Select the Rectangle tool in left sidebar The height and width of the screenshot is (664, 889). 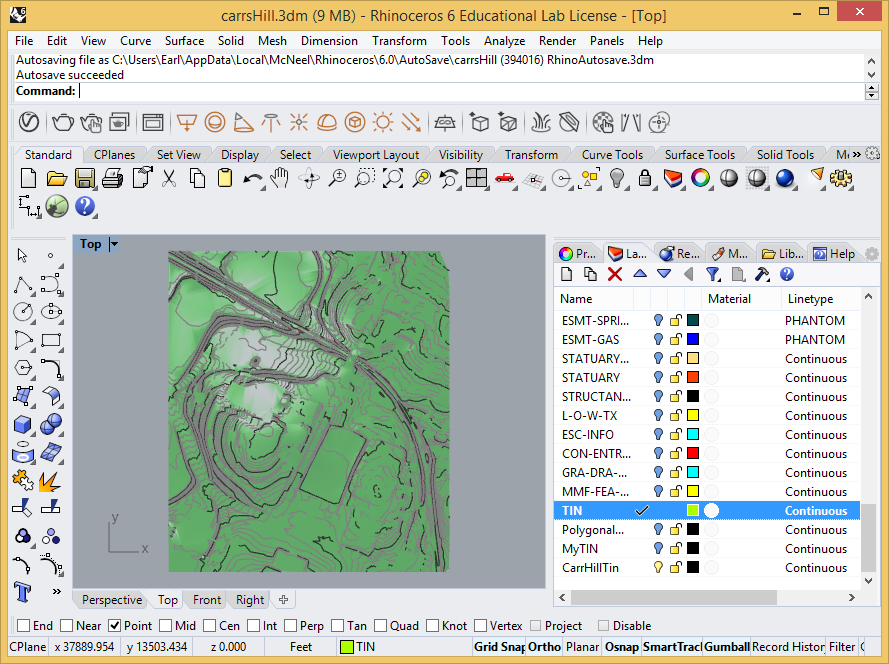[51, 340]
